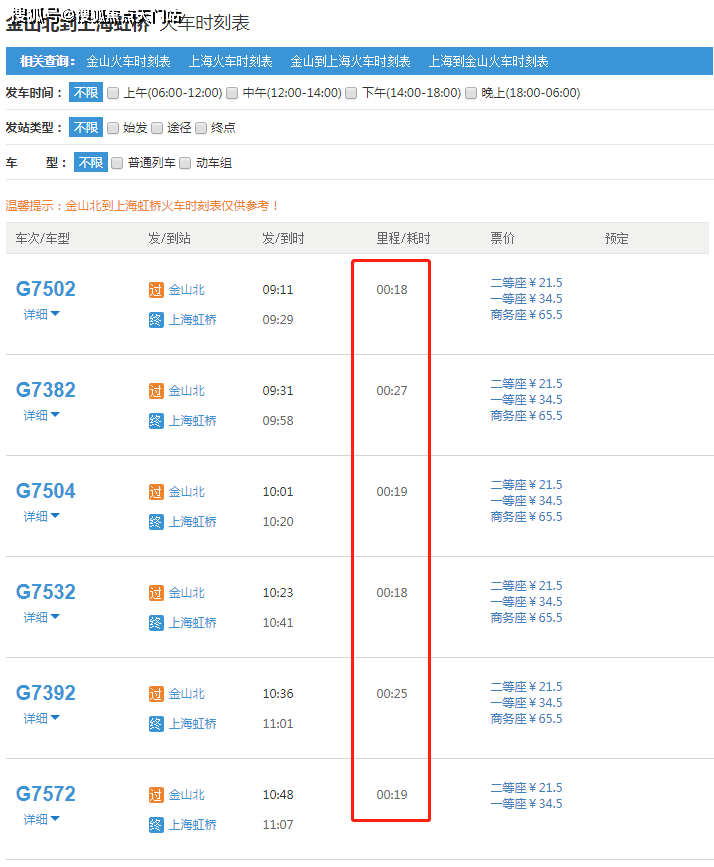The image size is (714, 867).
Task: Check the 晚上(18:00-06:00) time filter
Action: click(471, 93)
